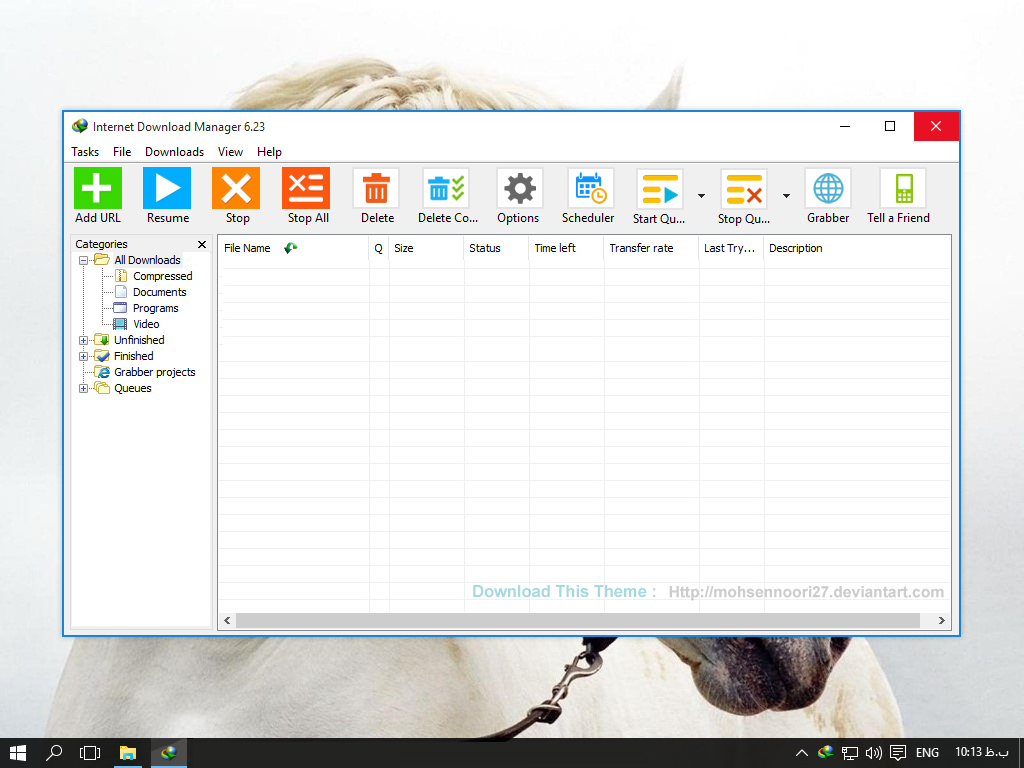Click the IDM system tray icon
The height and width of the screenshot is (768, 1024).
tap(825, 752)
